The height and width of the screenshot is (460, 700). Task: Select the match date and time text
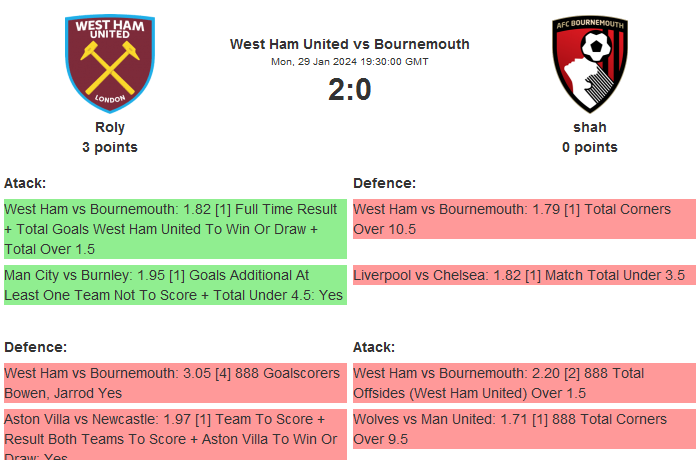[x=349, y=62]
